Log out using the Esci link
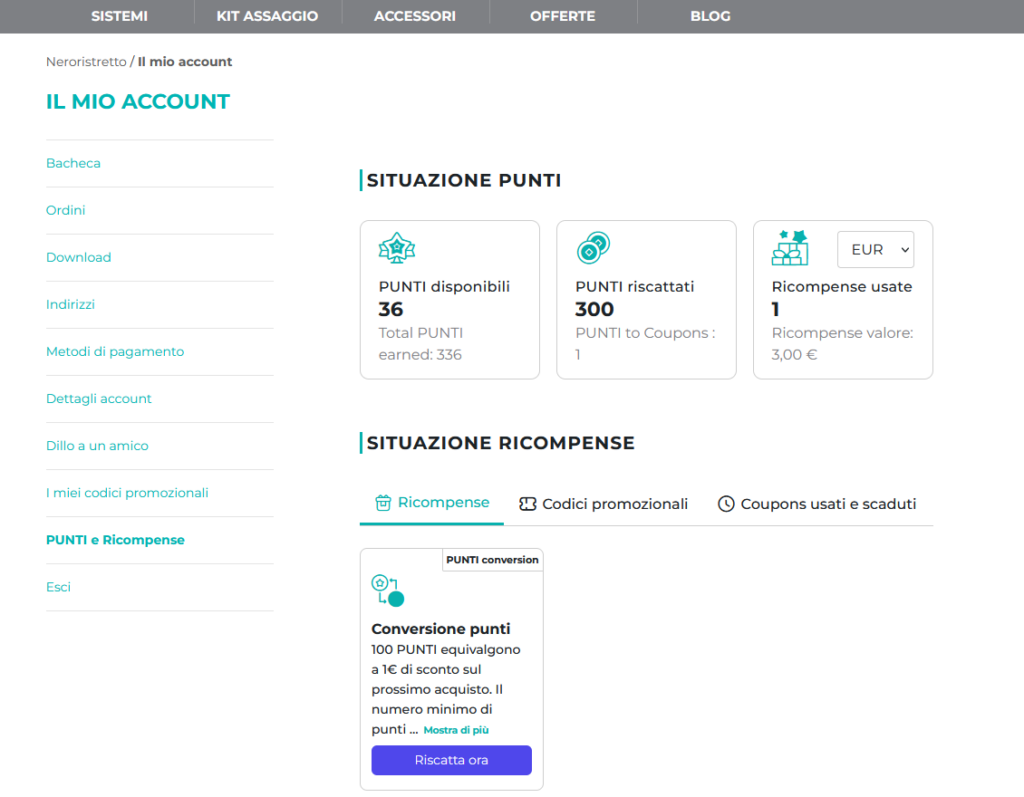The image size is (1024, 797). pos(58,586)
